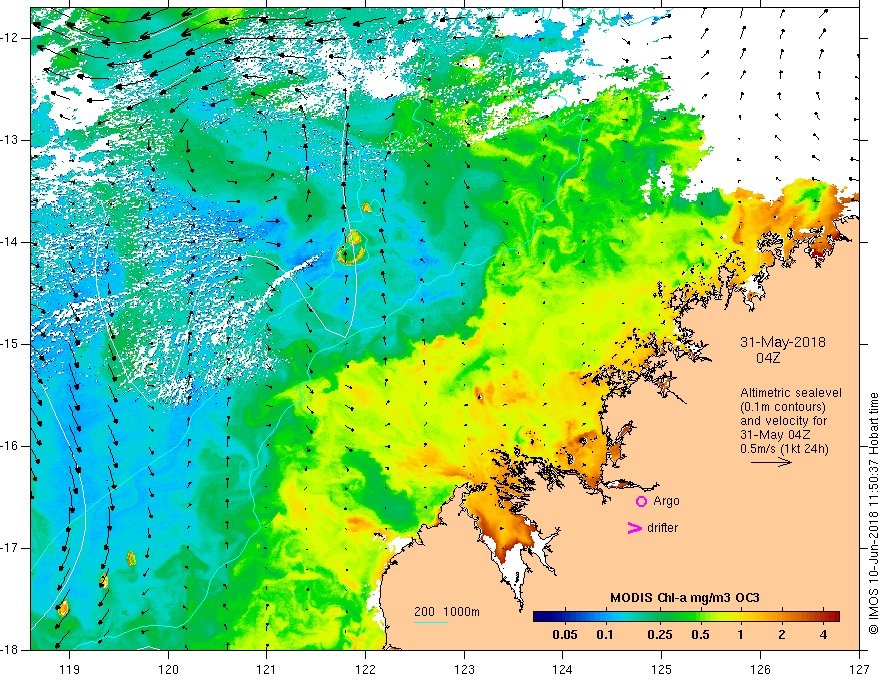Select the 'drifter' legend label
The height and width of the screenshot is (680, 880).
(662, 527)
